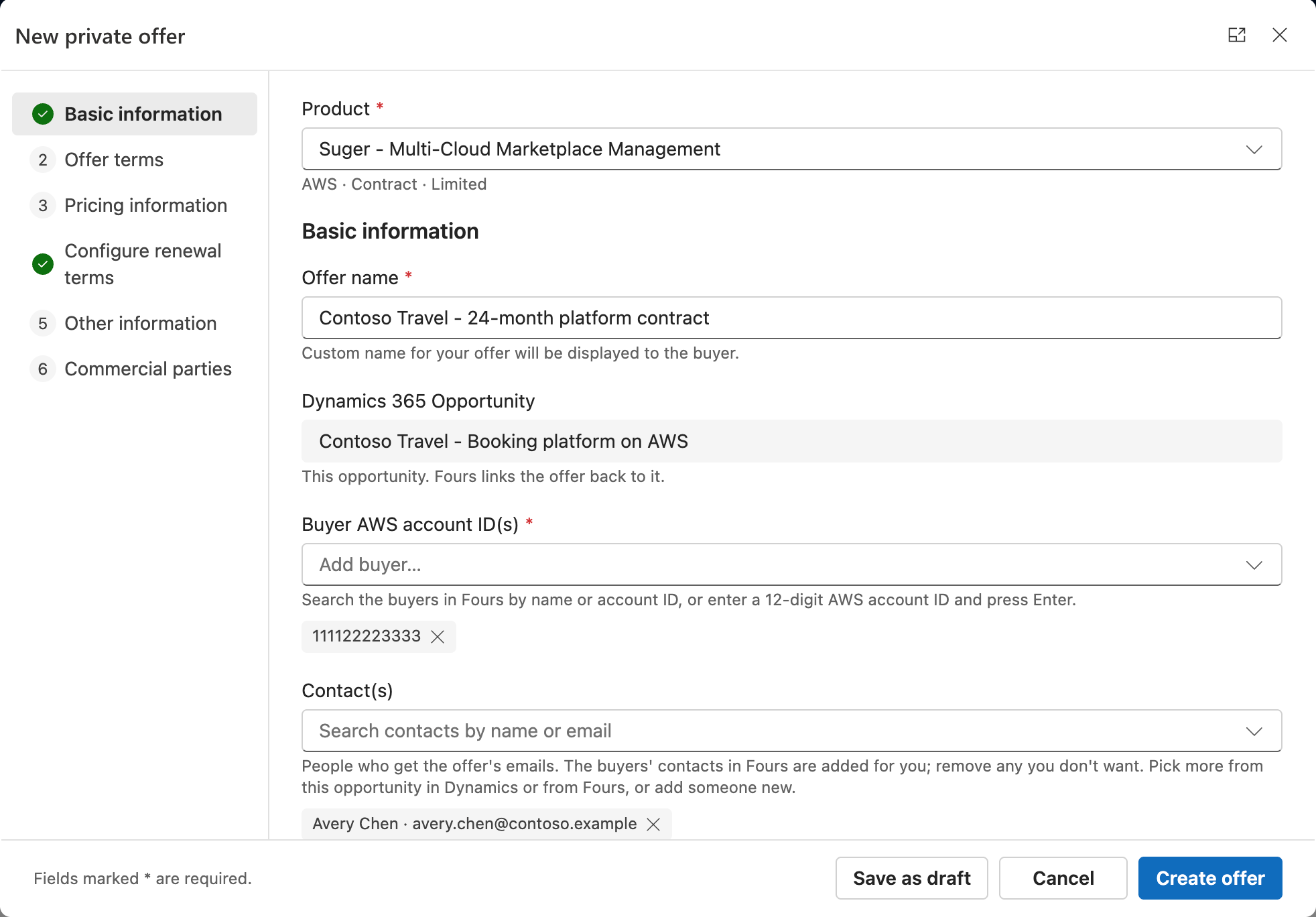
Task: Click the Dynamics 365 Opportunity value field
Action: 791,441
